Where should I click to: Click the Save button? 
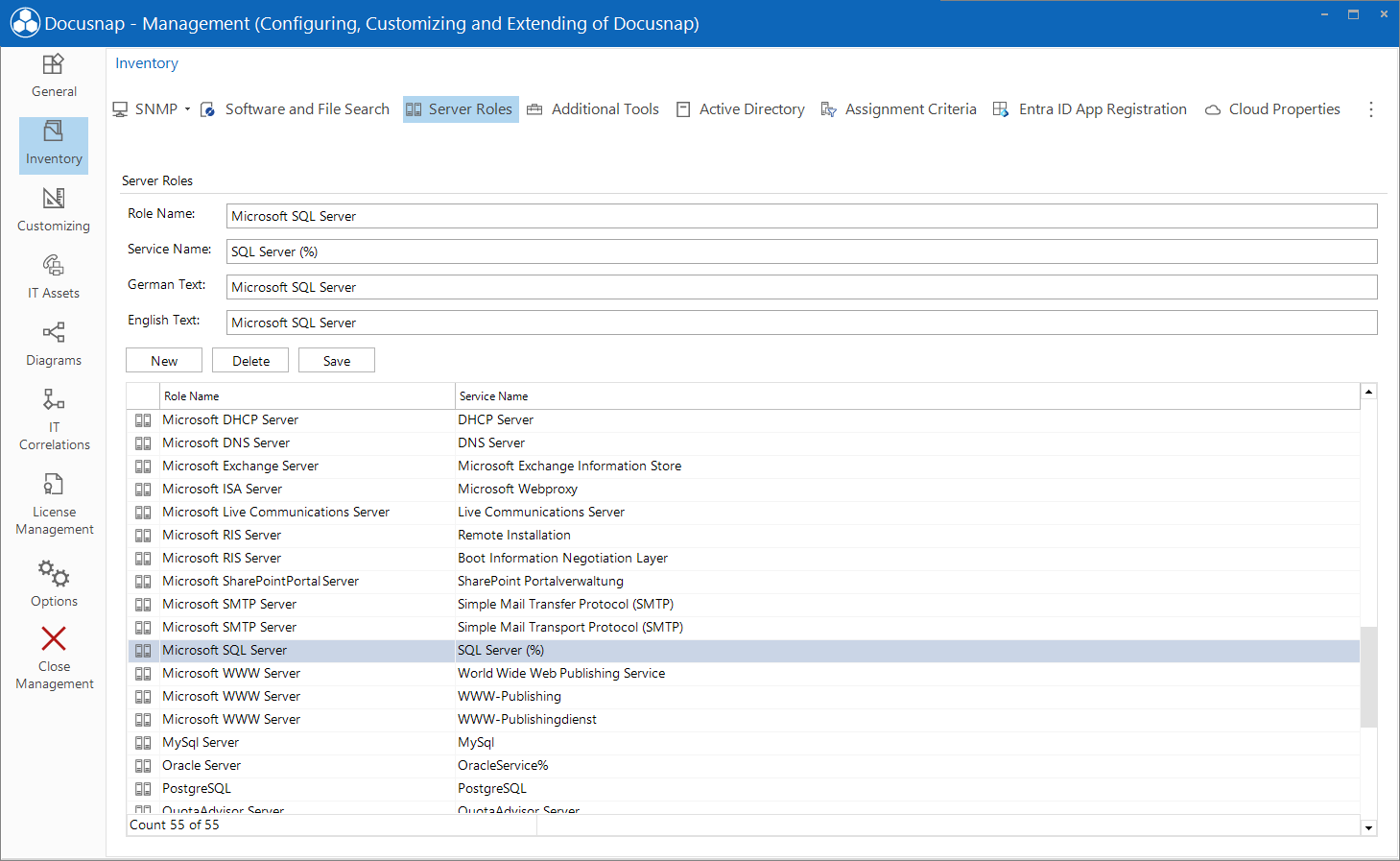[x=337, y=361]
